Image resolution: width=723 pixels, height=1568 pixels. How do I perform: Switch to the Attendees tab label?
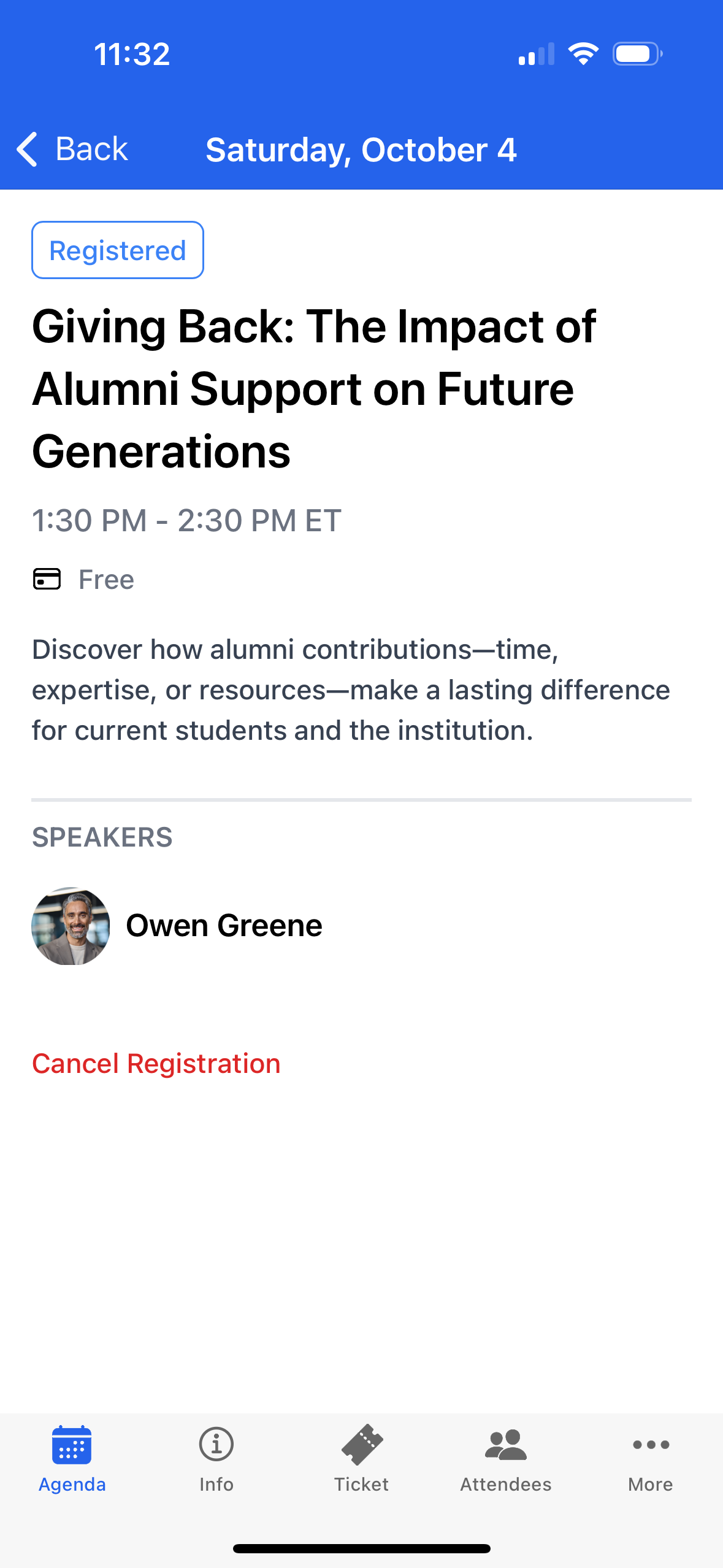click(506, 1485)
